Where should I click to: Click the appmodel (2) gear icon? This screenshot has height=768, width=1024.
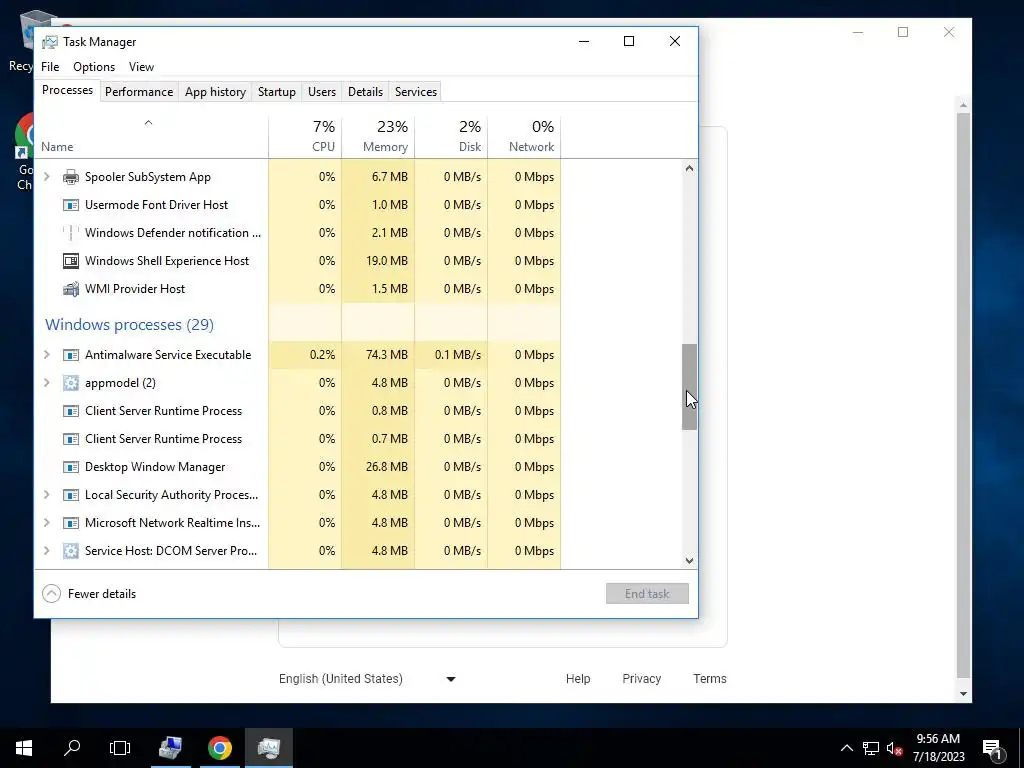tap(71, 383)
